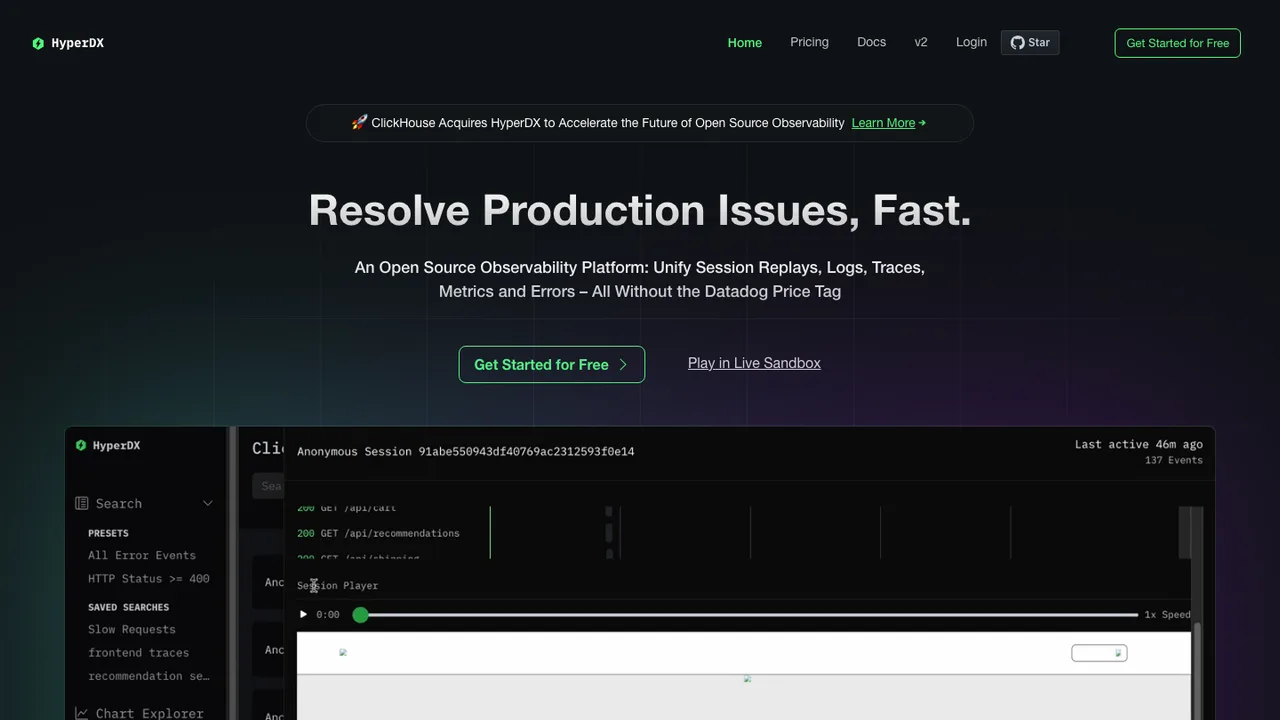1280x720 pixels.
Task: Open Play in Live Sandbox link
Action: point(754,363)
